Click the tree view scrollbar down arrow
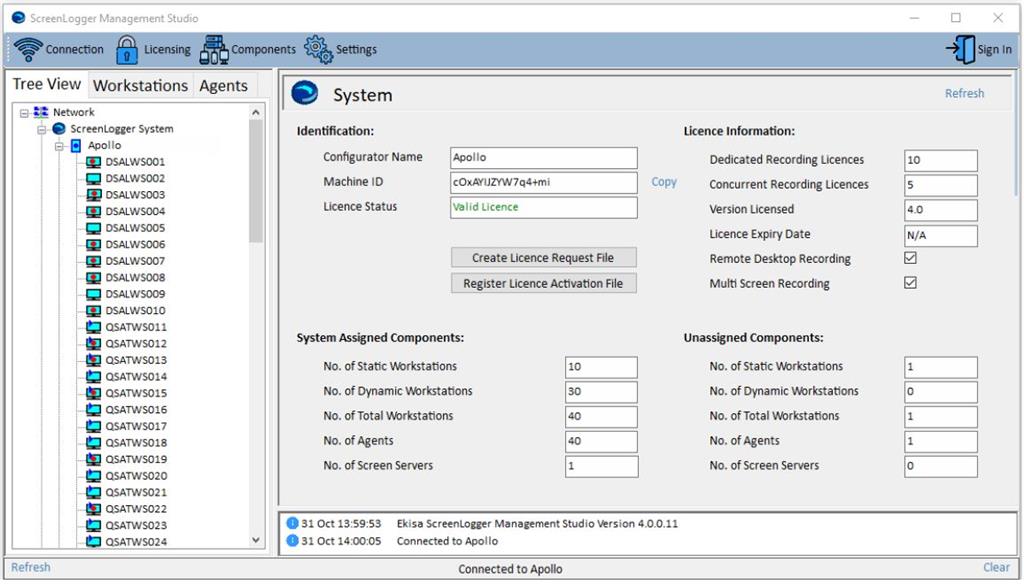Viewport: 1024px width, 584px height. point(256,541)
